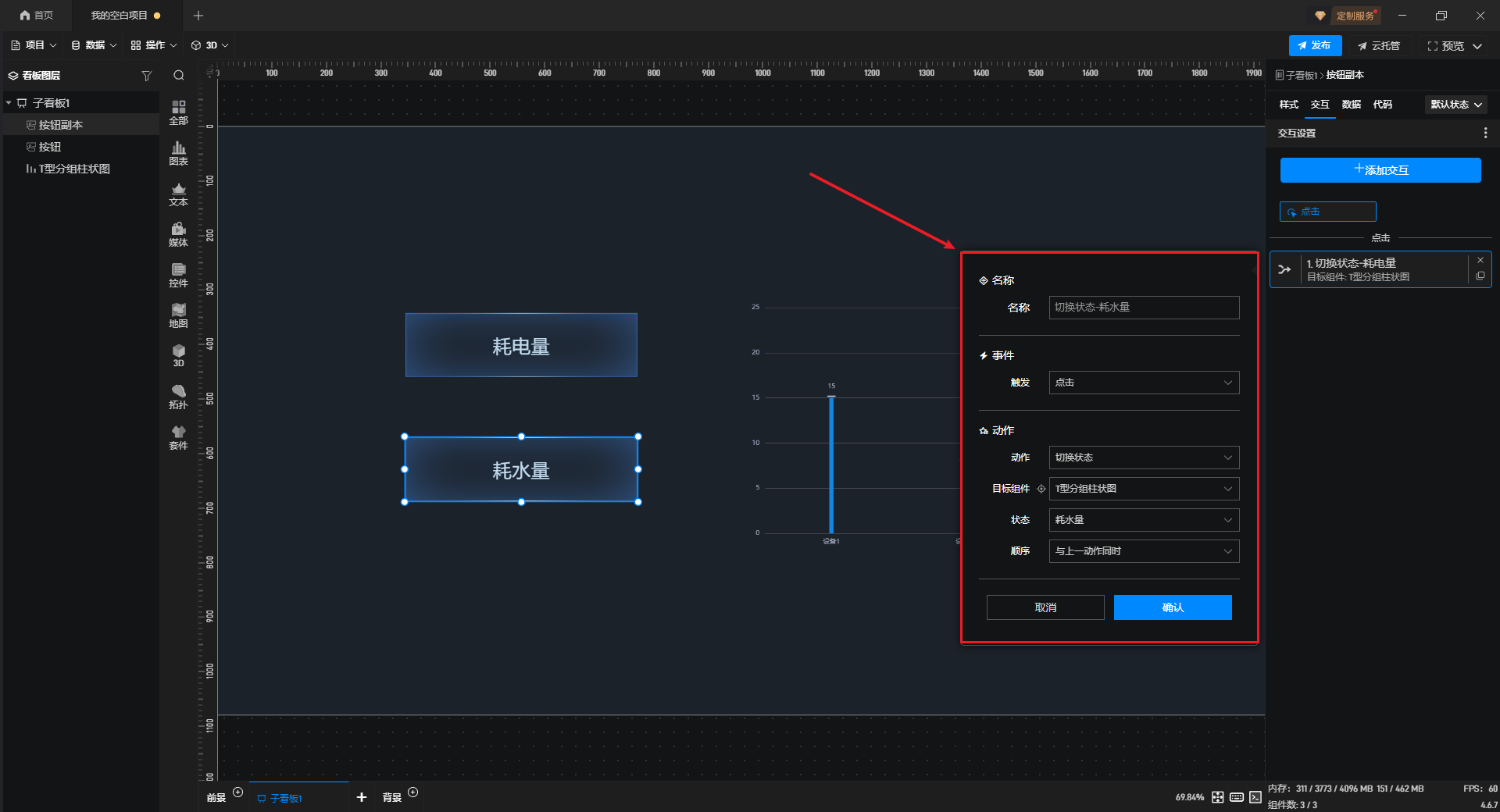Open the 图表 chart component category
1500x812 pixels.
(178, 153)
